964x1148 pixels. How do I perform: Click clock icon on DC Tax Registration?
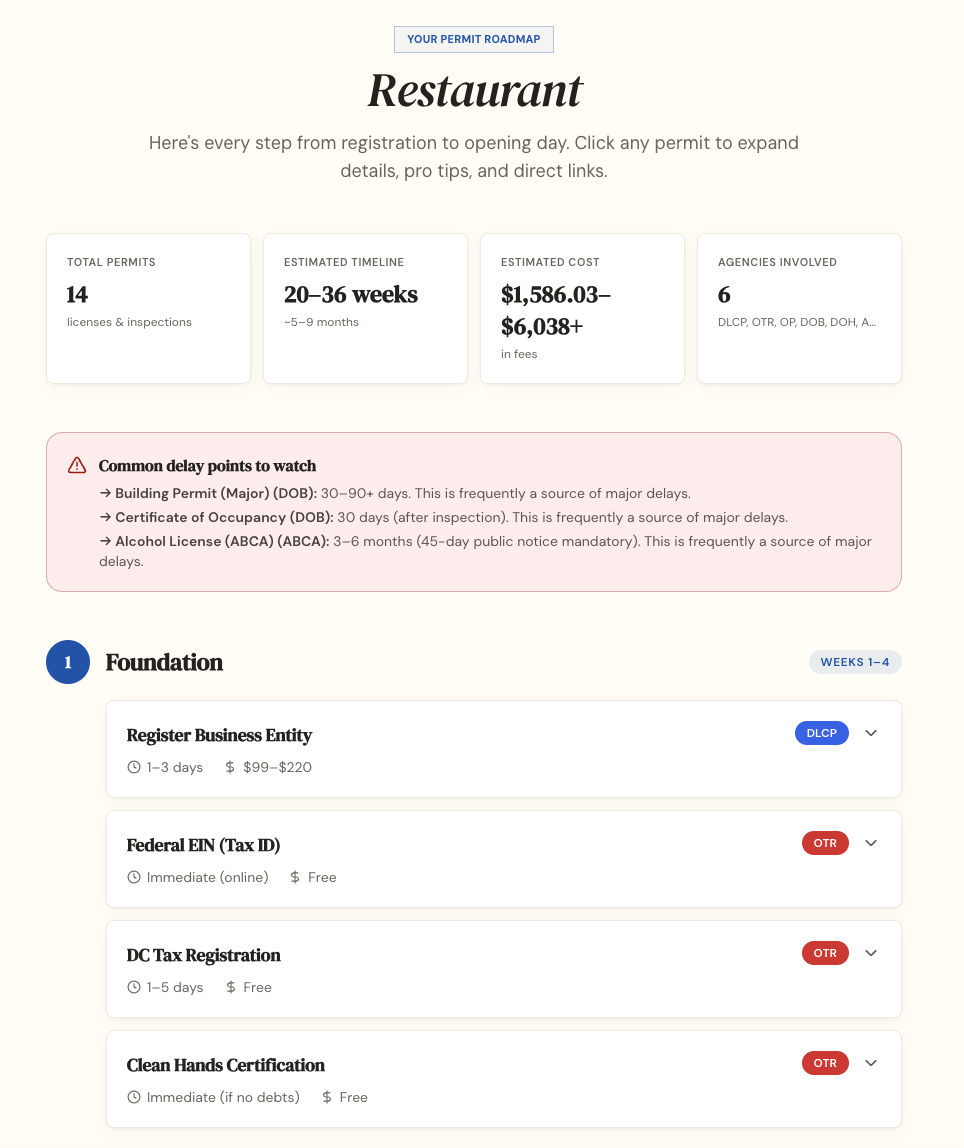click(134, 987)
